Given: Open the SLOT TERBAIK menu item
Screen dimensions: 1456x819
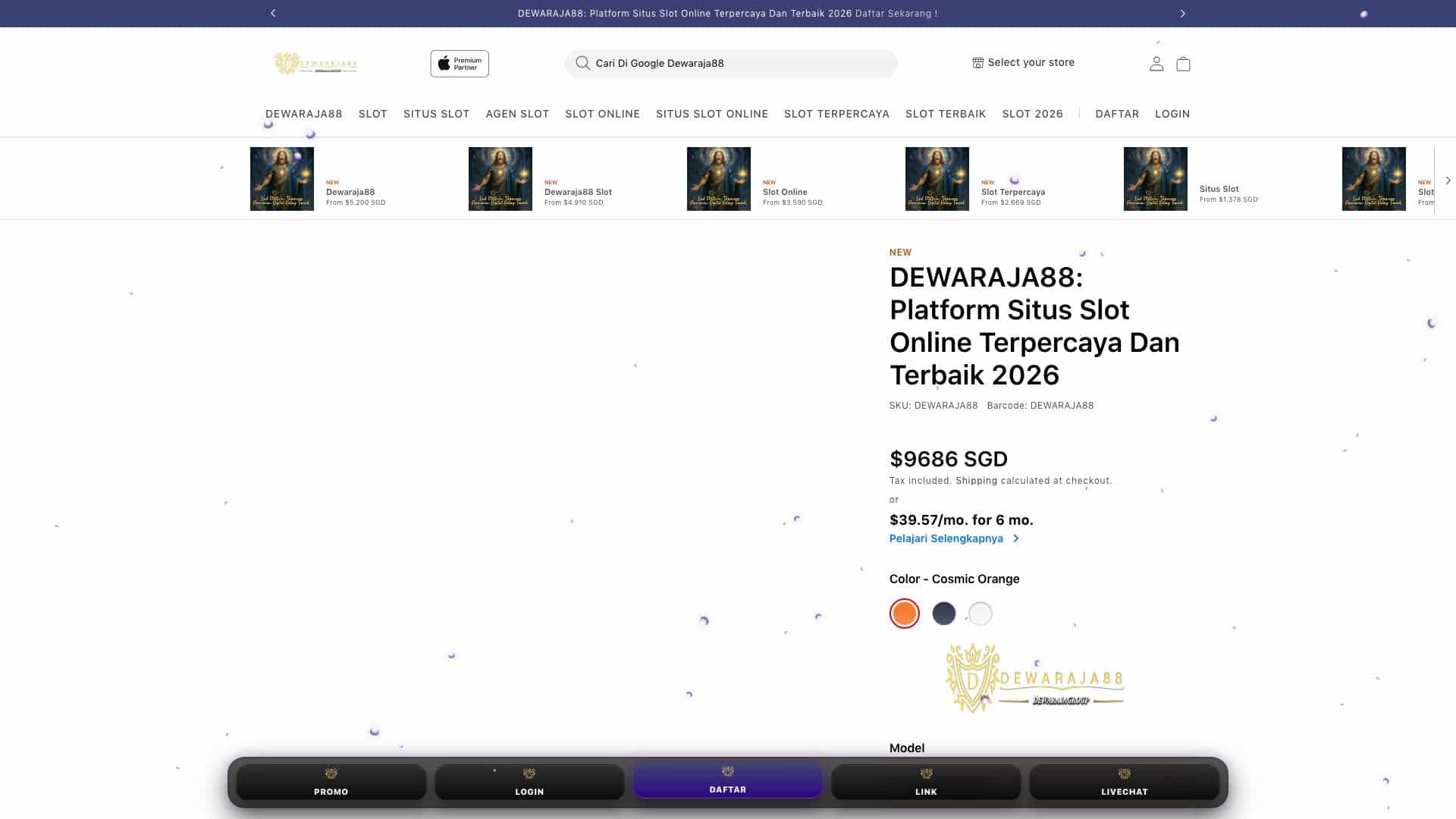Looking at the screenshot, I should 945,114.
